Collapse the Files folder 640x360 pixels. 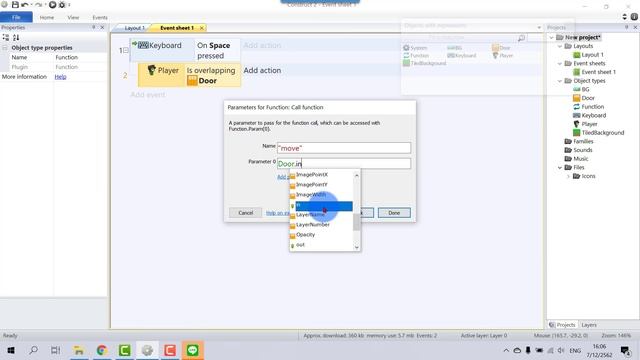[x=560, y=167]
